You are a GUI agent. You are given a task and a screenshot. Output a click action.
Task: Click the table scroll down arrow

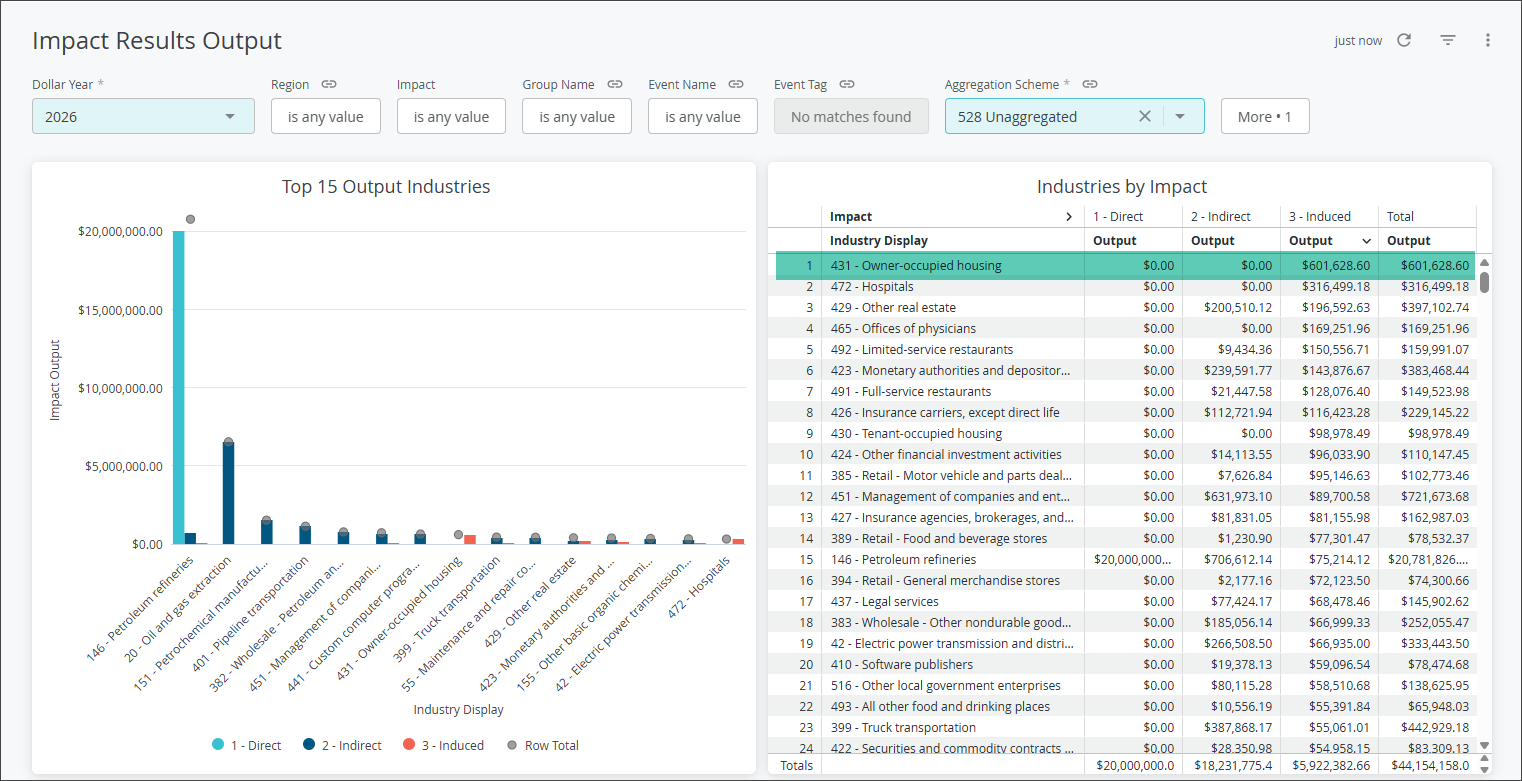tap(1484, 746)
